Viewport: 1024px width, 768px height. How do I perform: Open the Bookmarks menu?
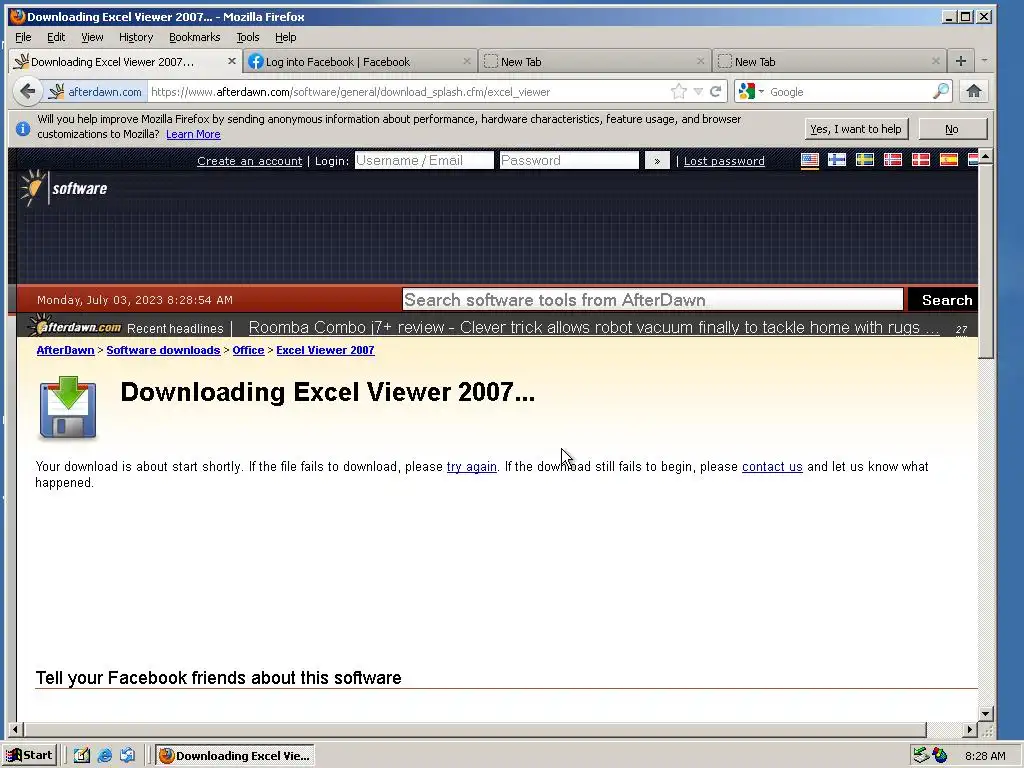pos(195,37)
